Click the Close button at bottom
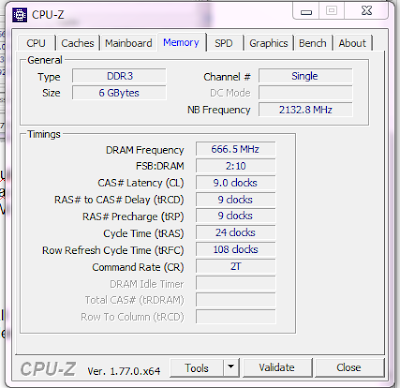The width and height of the screenshot is (400, 388). coord(349,368)
